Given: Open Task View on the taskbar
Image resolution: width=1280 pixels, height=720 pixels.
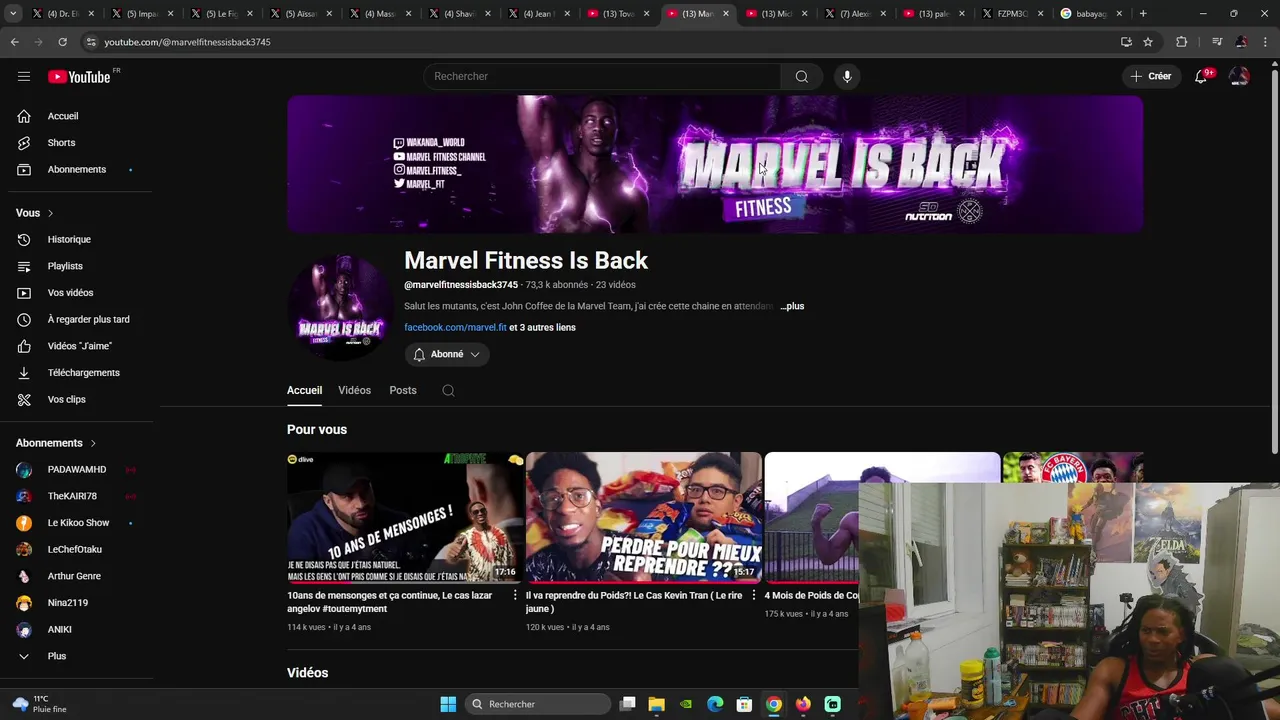Looking at the screenshot, I should click(x=627, y=704).
